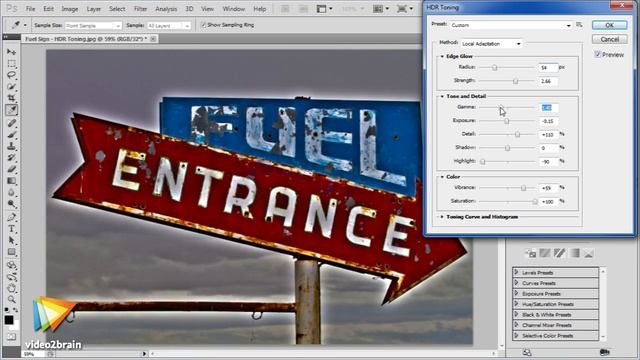The image size is (640, 360).
Task: Open the Window menu
Action: click(233, 9)
